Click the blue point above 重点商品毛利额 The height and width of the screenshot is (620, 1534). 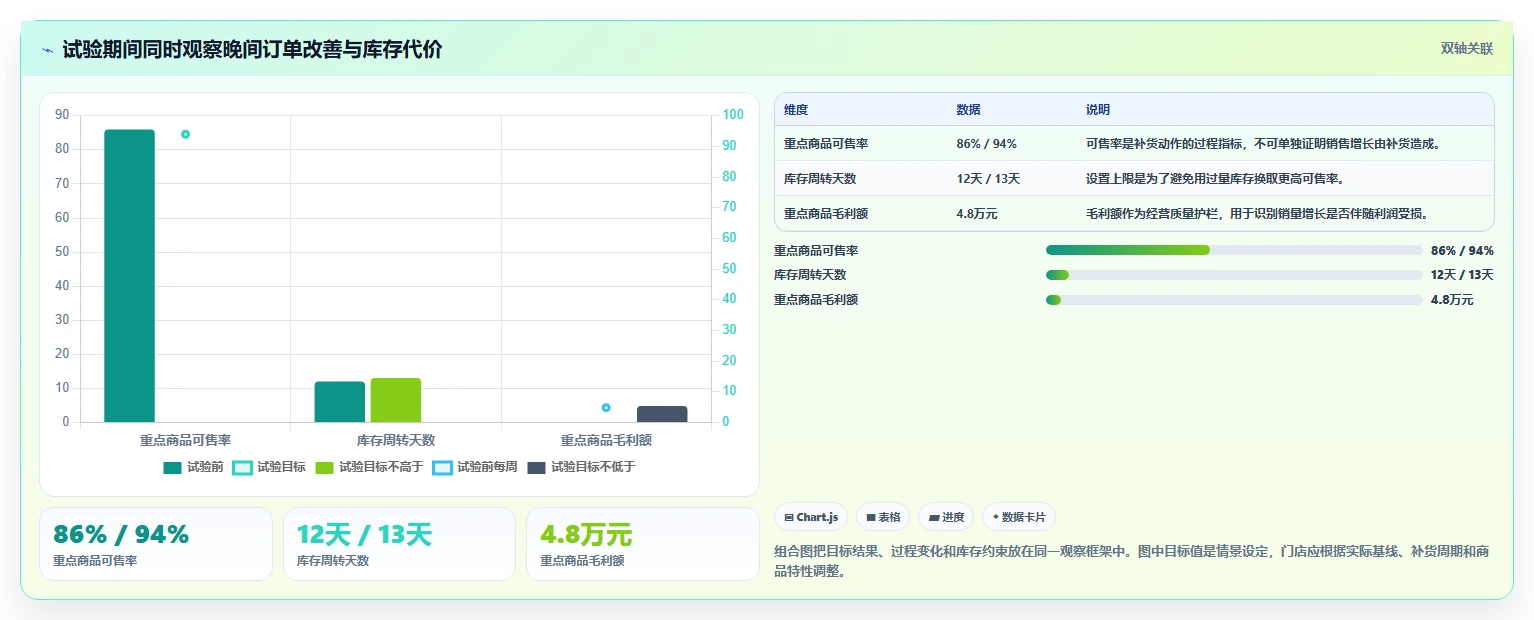[x=606, y=407]
